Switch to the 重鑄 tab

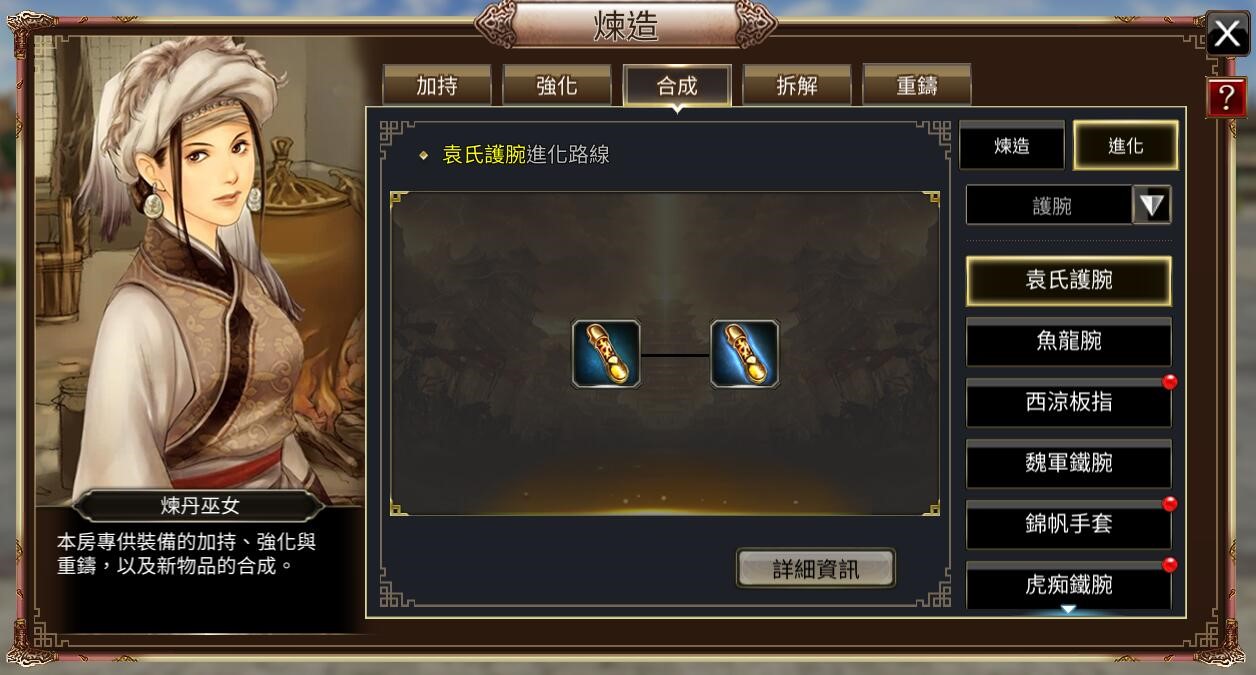click(917, 86)
